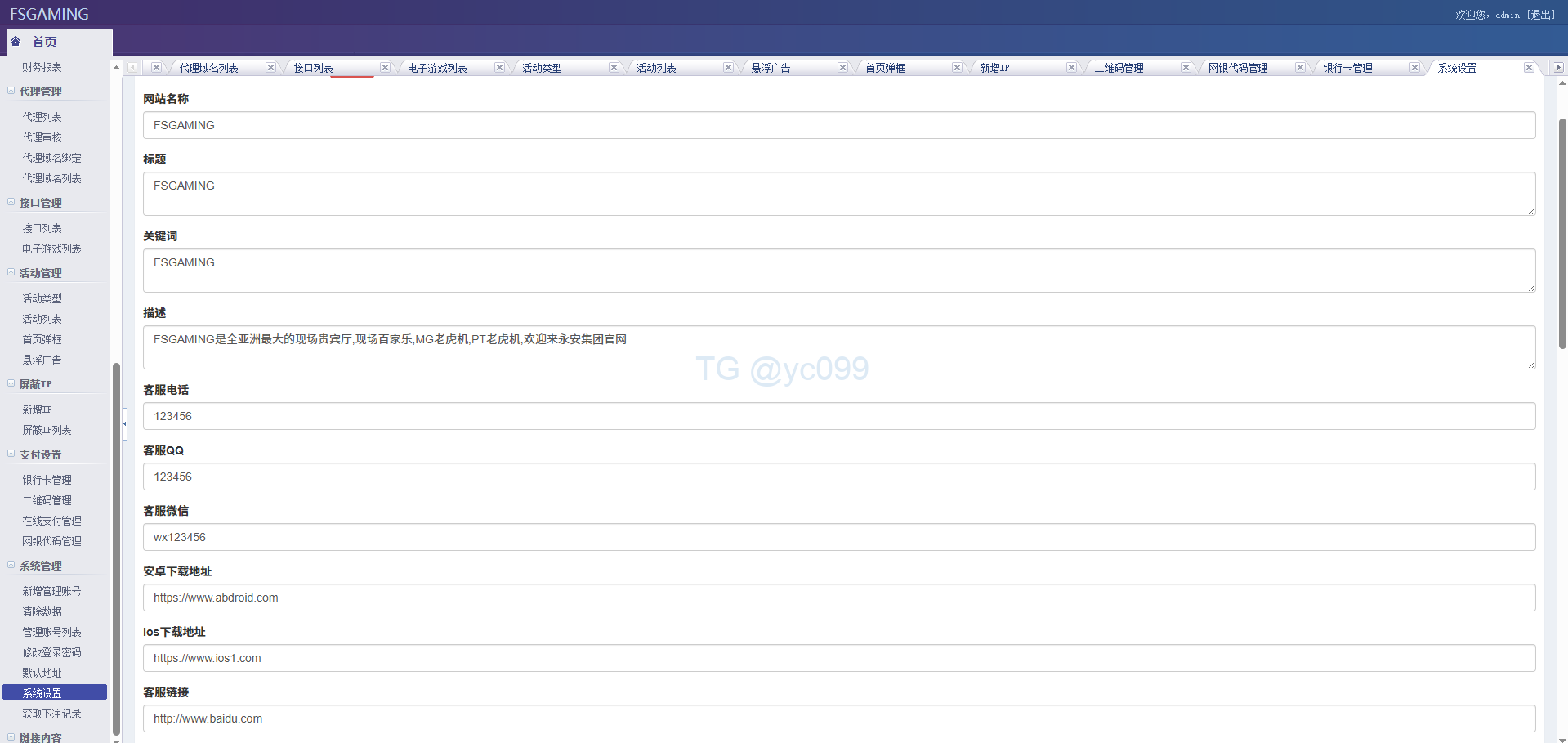Click the main page vertical scrollbar
This screenshot has width=1568, height=743.
(x=1562, y=233)
